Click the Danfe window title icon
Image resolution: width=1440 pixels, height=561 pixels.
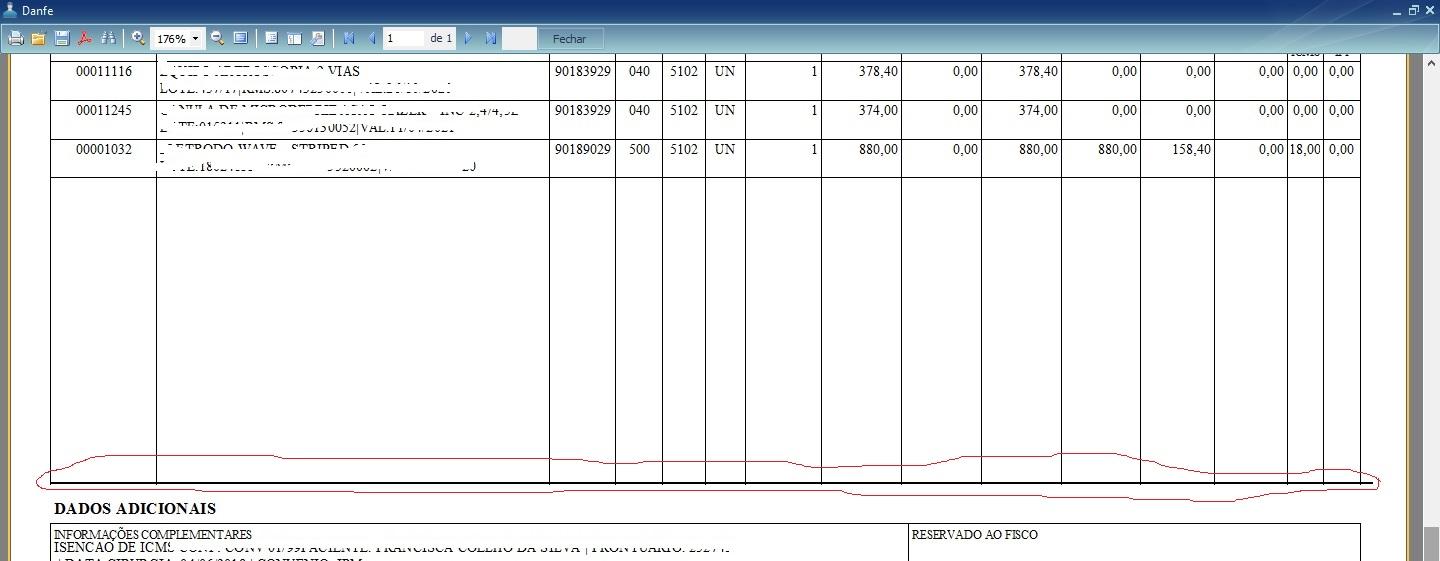click(x=10, y=10)
